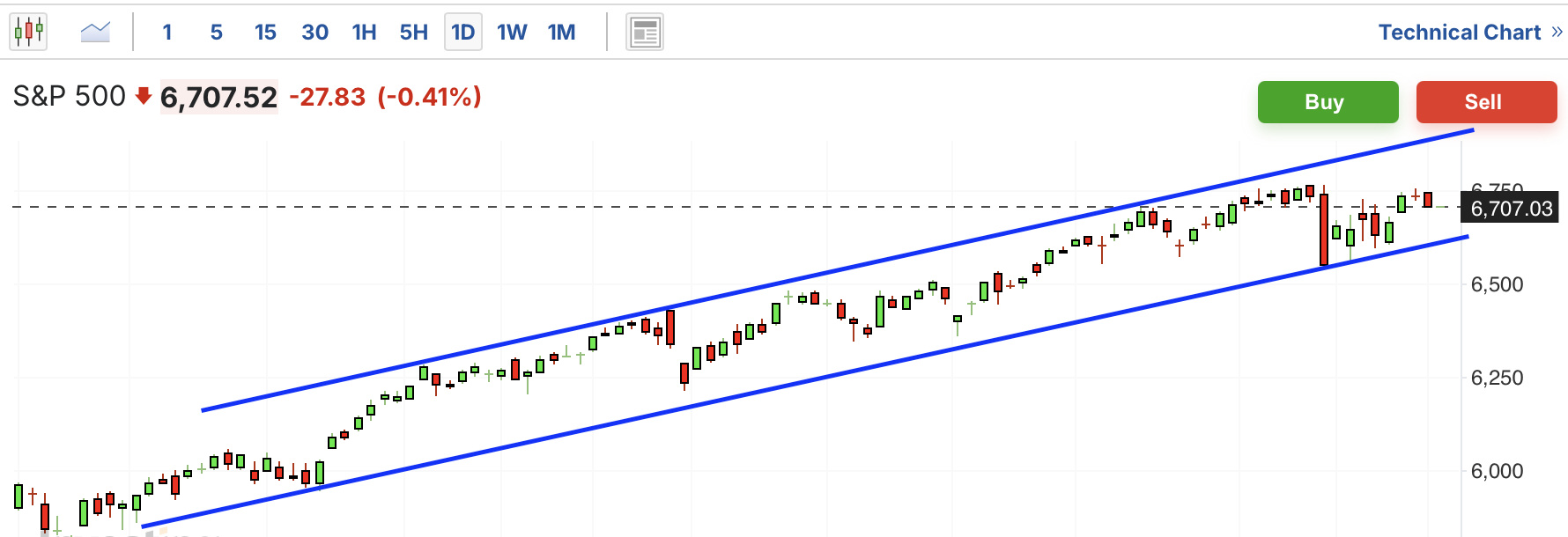
Task: Select the 15 minute interval
Action: (265, 33)
